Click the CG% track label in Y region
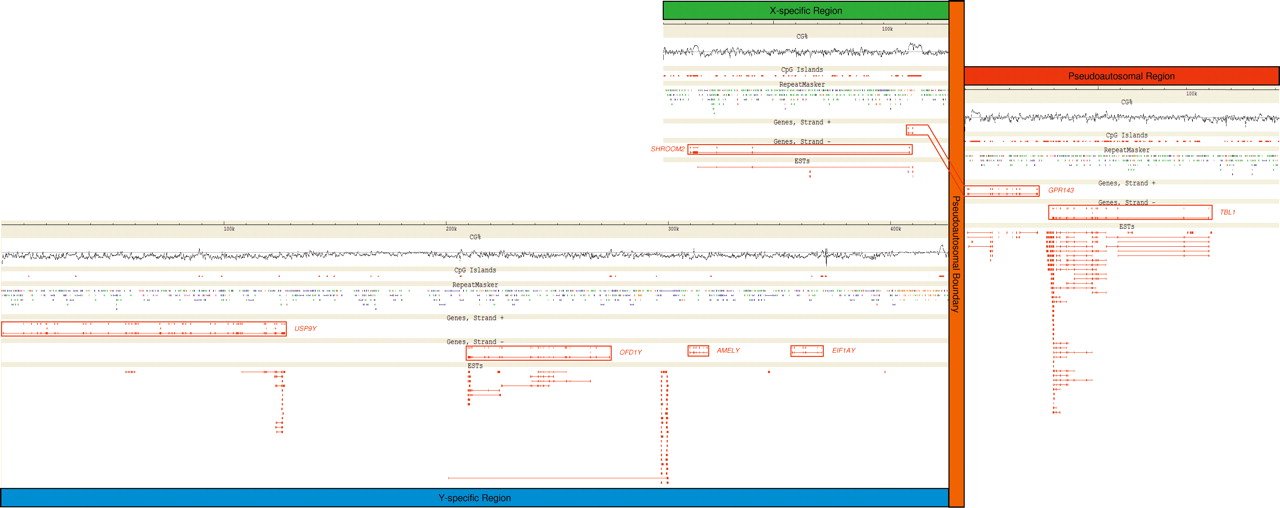Screen dimensions: 1280x508 click(475, 237)
